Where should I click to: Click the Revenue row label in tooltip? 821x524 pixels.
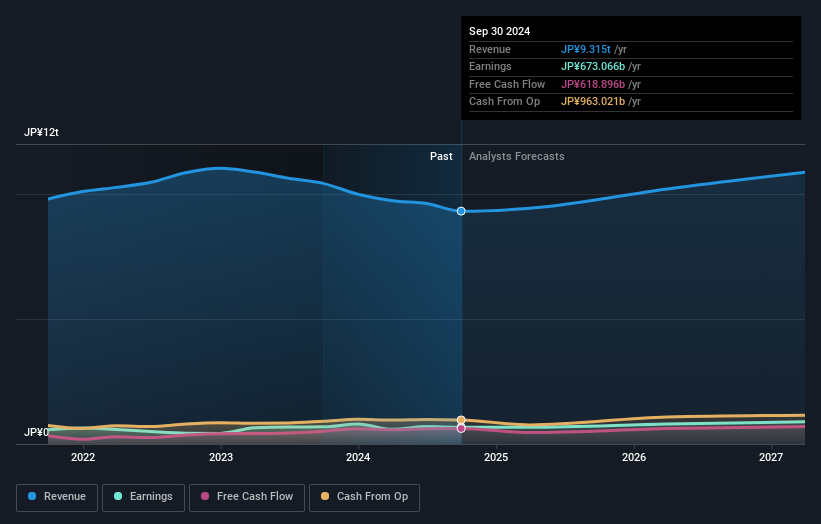[x=490, y=49]
